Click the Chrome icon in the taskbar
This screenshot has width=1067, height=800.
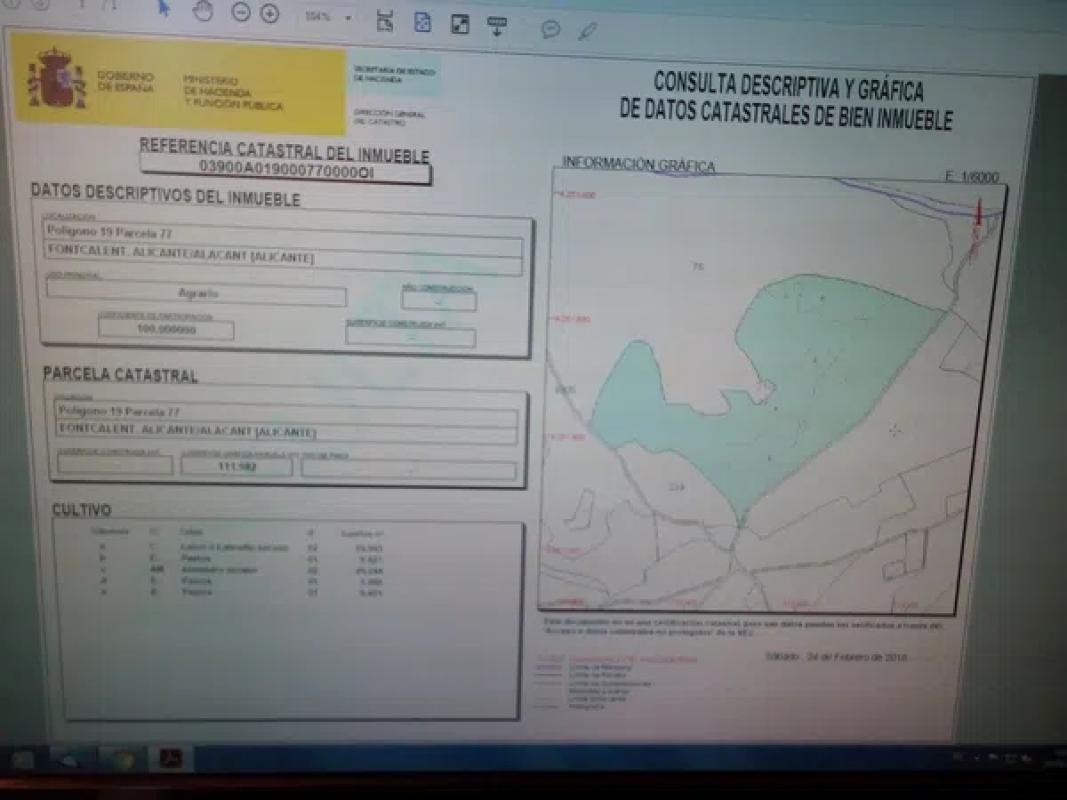point(122,760)
